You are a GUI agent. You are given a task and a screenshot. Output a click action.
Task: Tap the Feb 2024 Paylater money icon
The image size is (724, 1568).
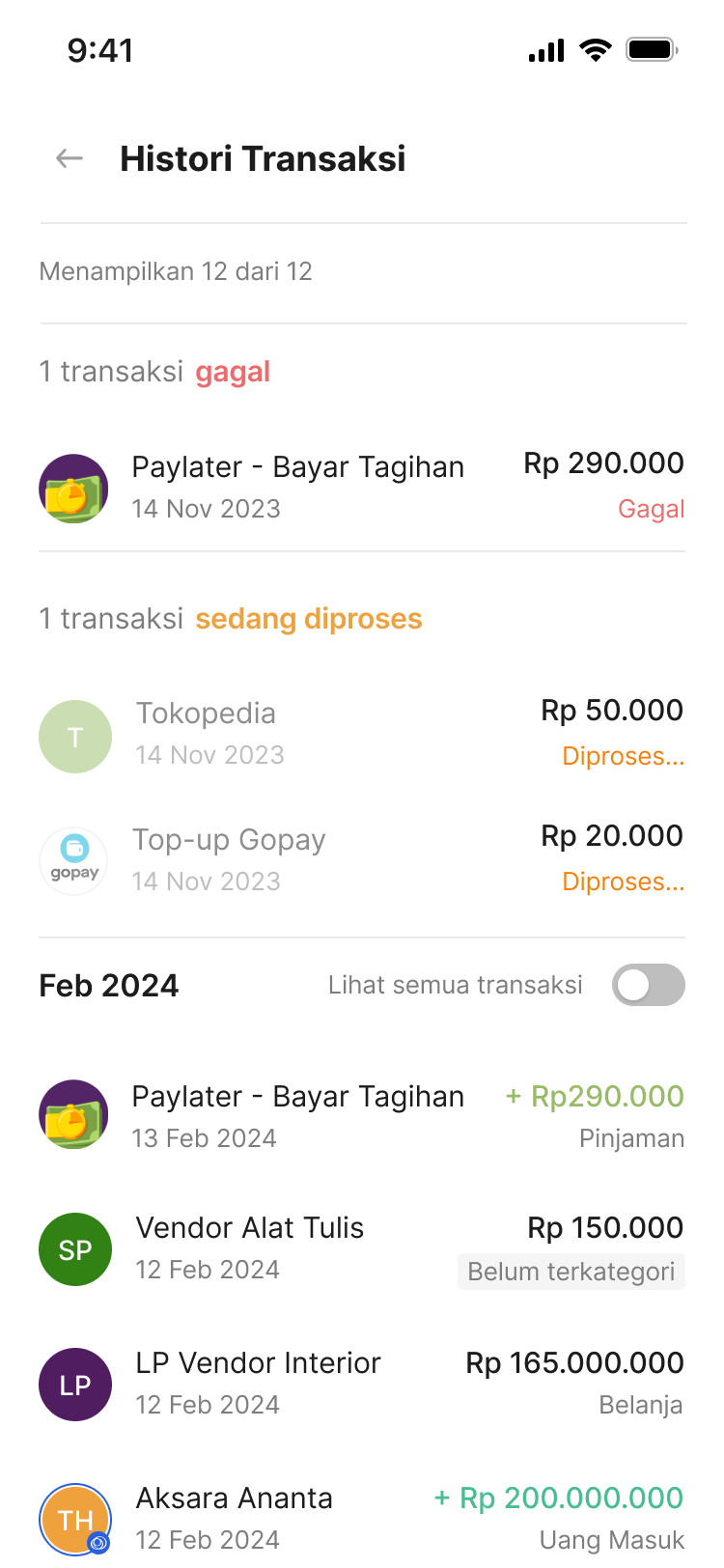pyautogui.click(x=73, y=1114)
